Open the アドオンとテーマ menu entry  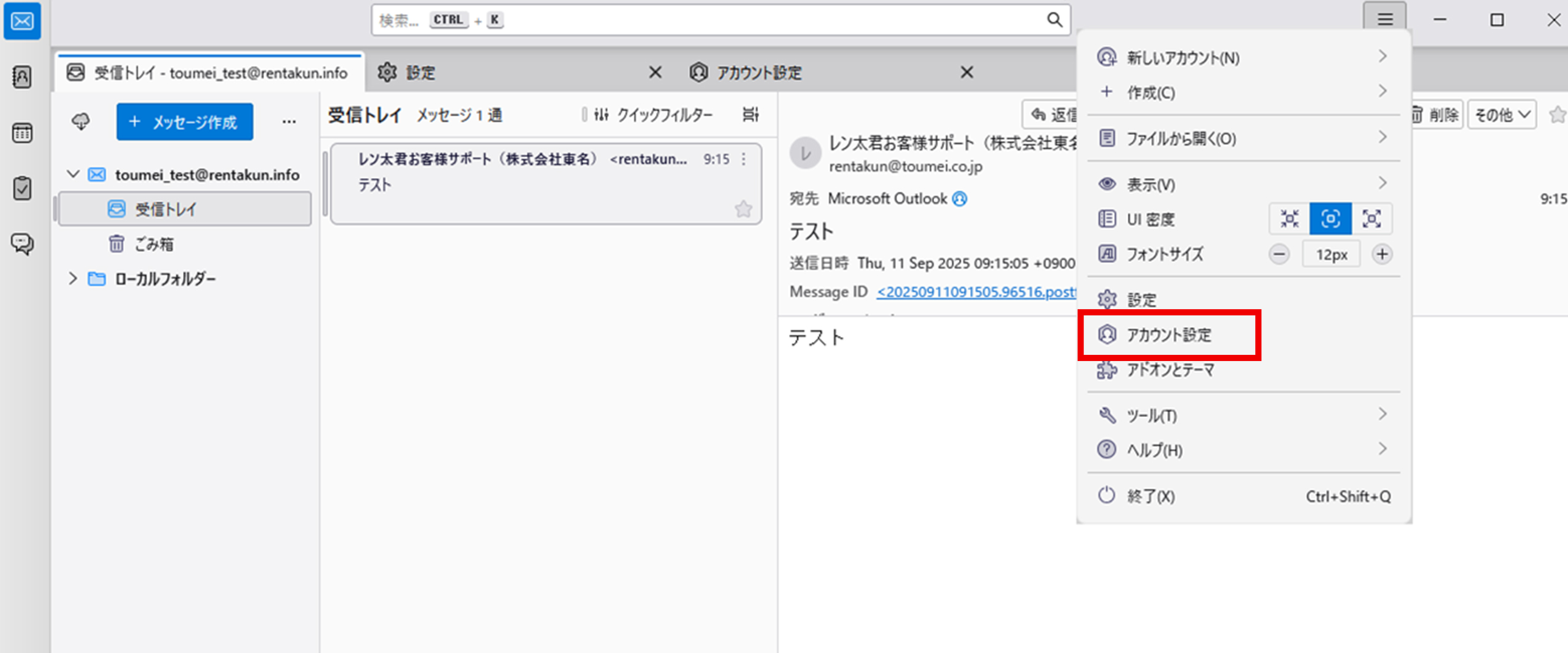1170,370
